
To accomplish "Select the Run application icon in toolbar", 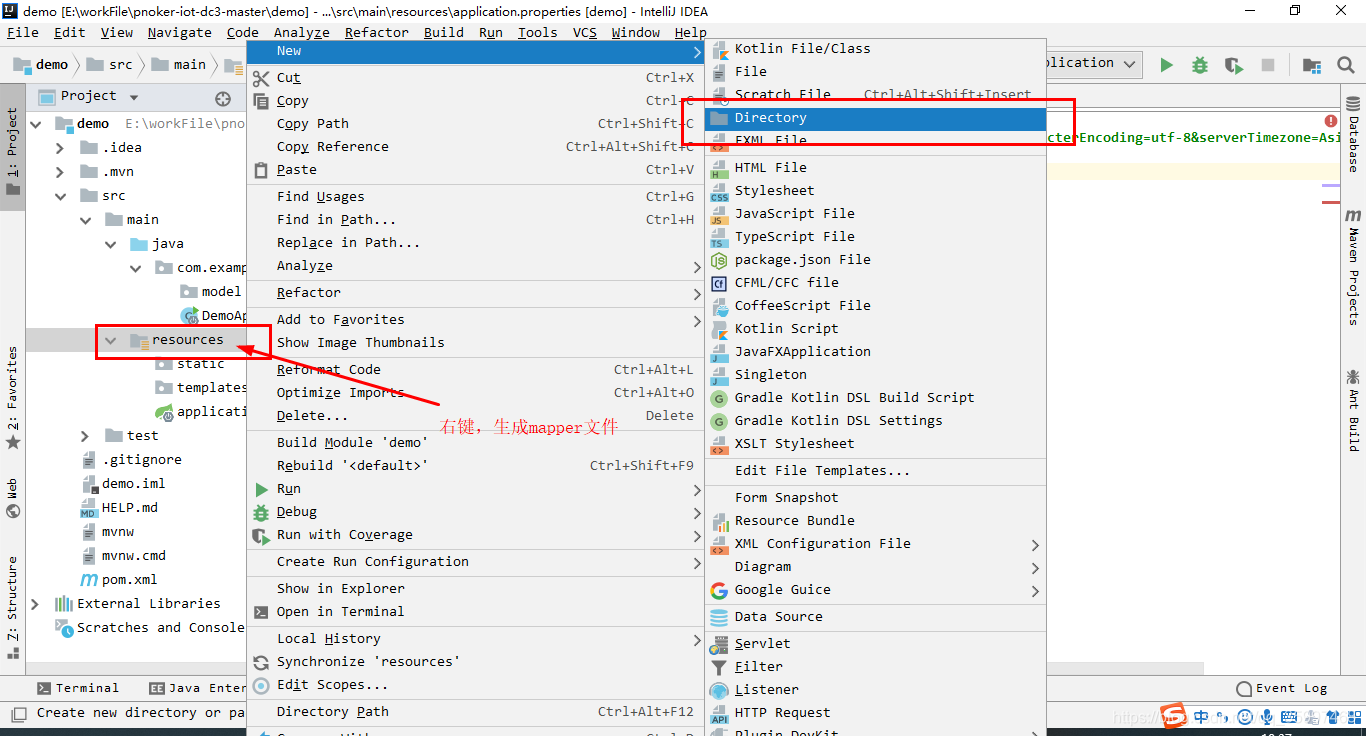I will [x=1167, y=64].
